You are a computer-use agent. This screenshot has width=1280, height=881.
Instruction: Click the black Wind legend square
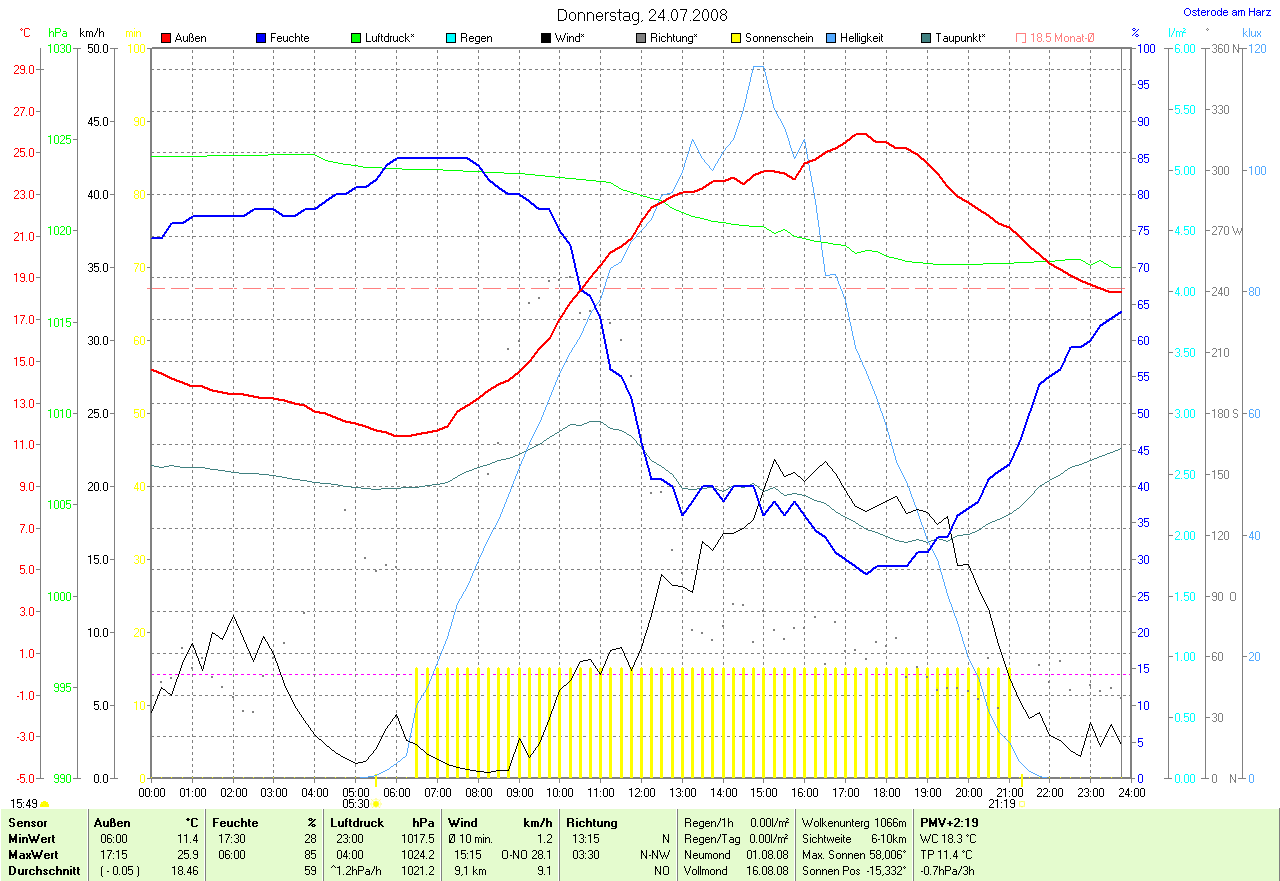(546, 38)
